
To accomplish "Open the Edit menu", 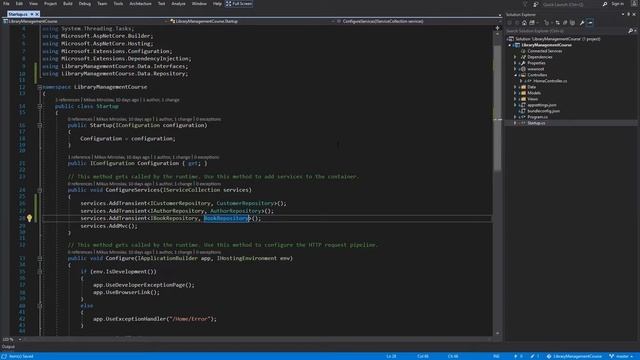I will click(x=19, y=4).
